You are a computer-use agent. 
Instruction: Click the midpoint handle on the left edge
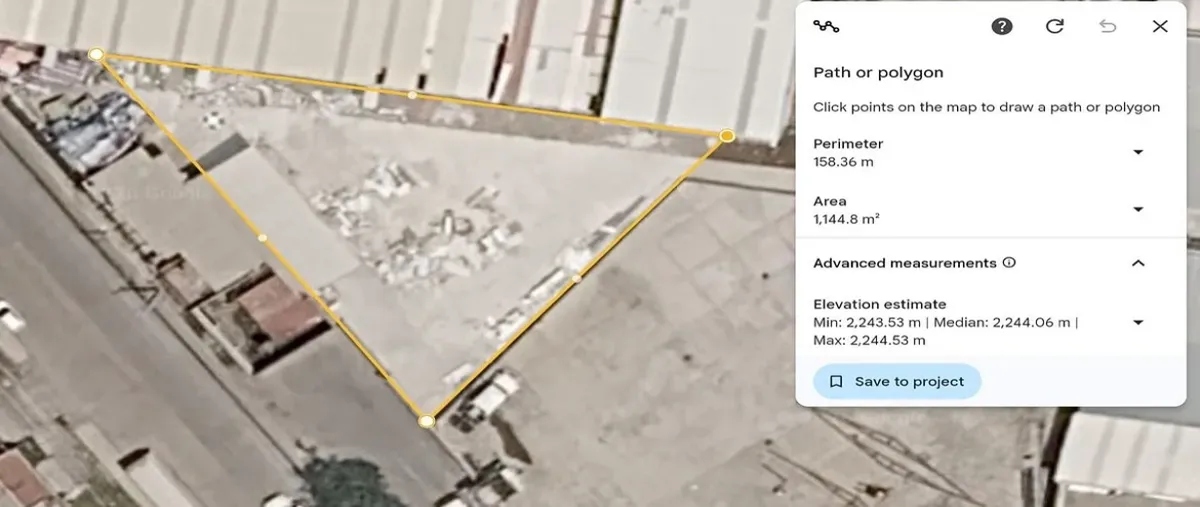(x=262, y=238)
